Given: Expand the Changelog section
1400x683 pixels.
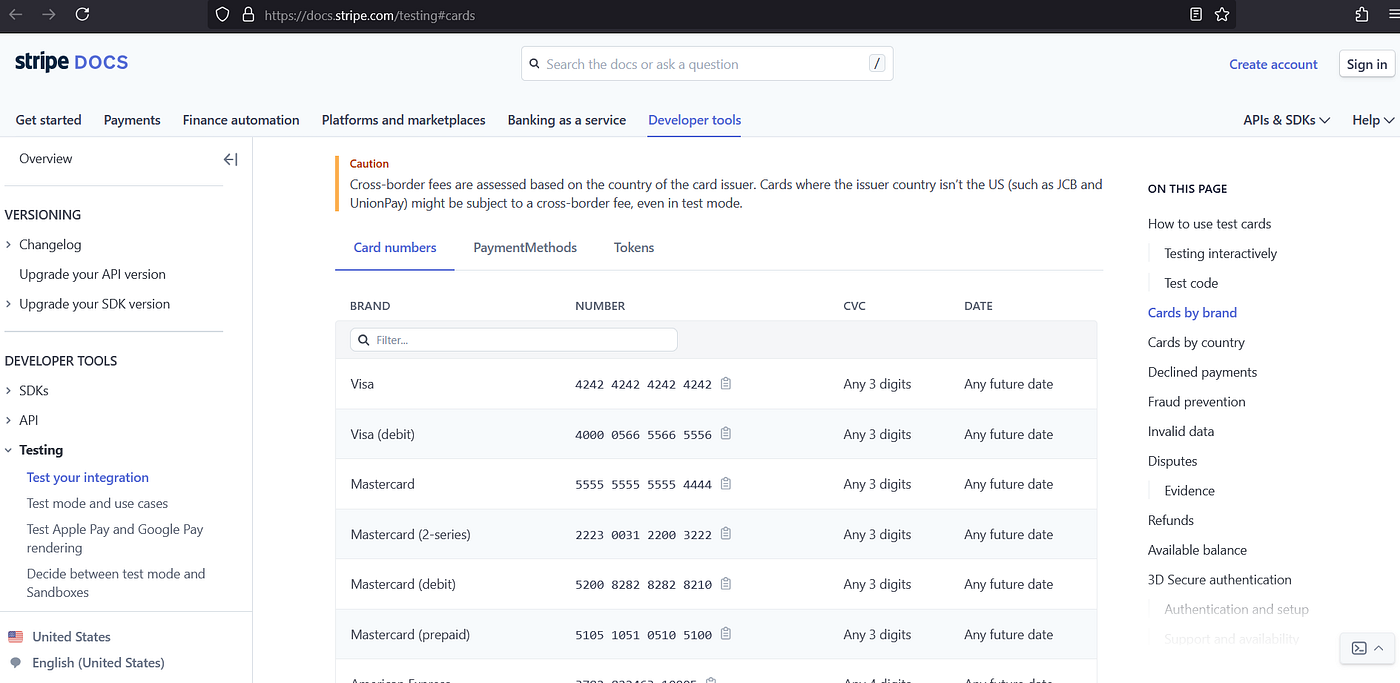Looking at the screenshot, I should (9, 245).
